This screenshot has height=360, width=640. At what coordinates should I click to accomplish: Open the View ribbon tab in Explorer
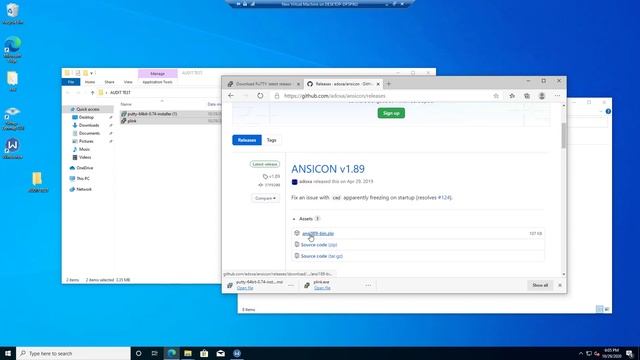point(128,82)
